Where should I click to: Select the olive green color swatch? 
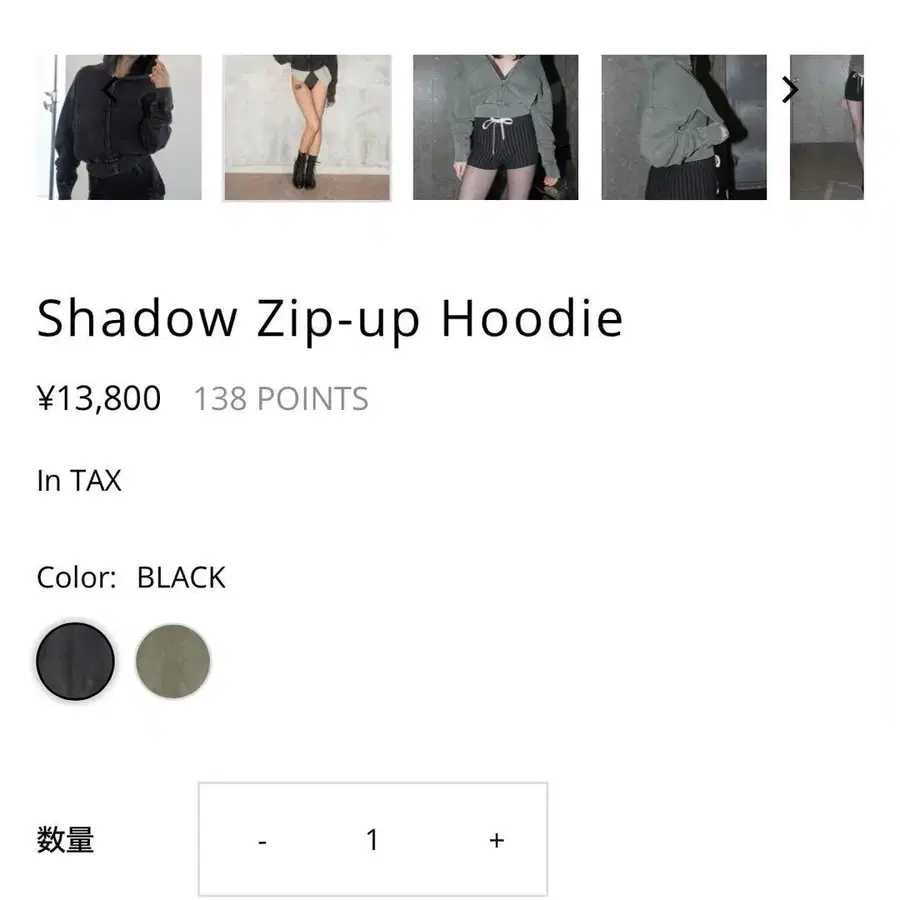click(x=173, y=661)
